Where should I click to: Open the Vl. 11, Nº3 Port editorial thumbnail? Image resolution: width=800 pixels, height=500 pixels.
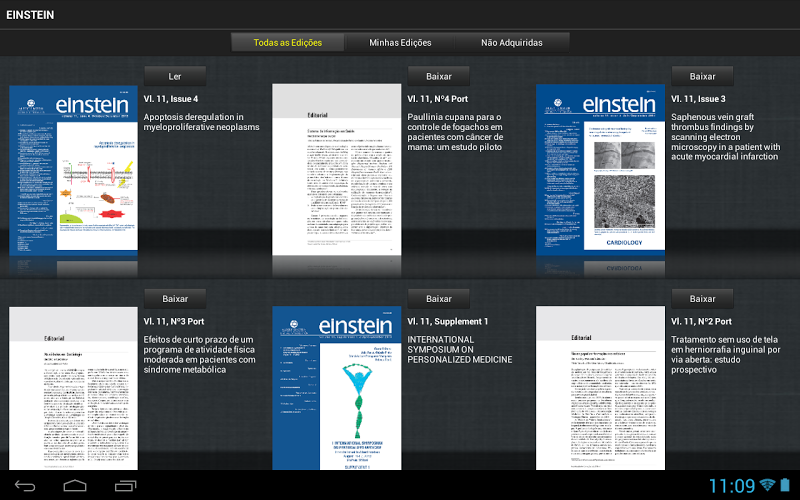73,388
